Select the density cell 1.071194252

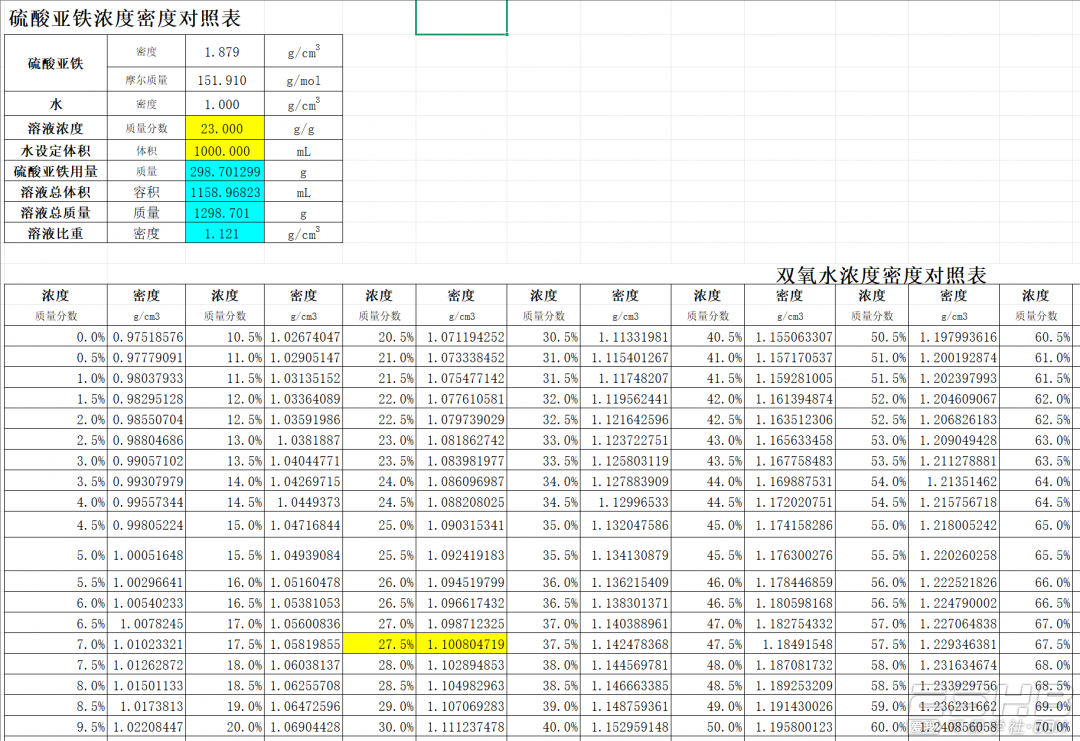461,337
